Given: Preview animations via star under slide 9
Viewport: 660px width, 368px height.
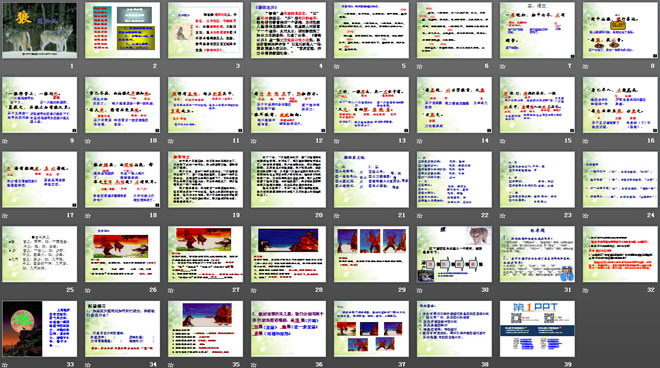Looking at the screenshot, I should click(5, 141).
